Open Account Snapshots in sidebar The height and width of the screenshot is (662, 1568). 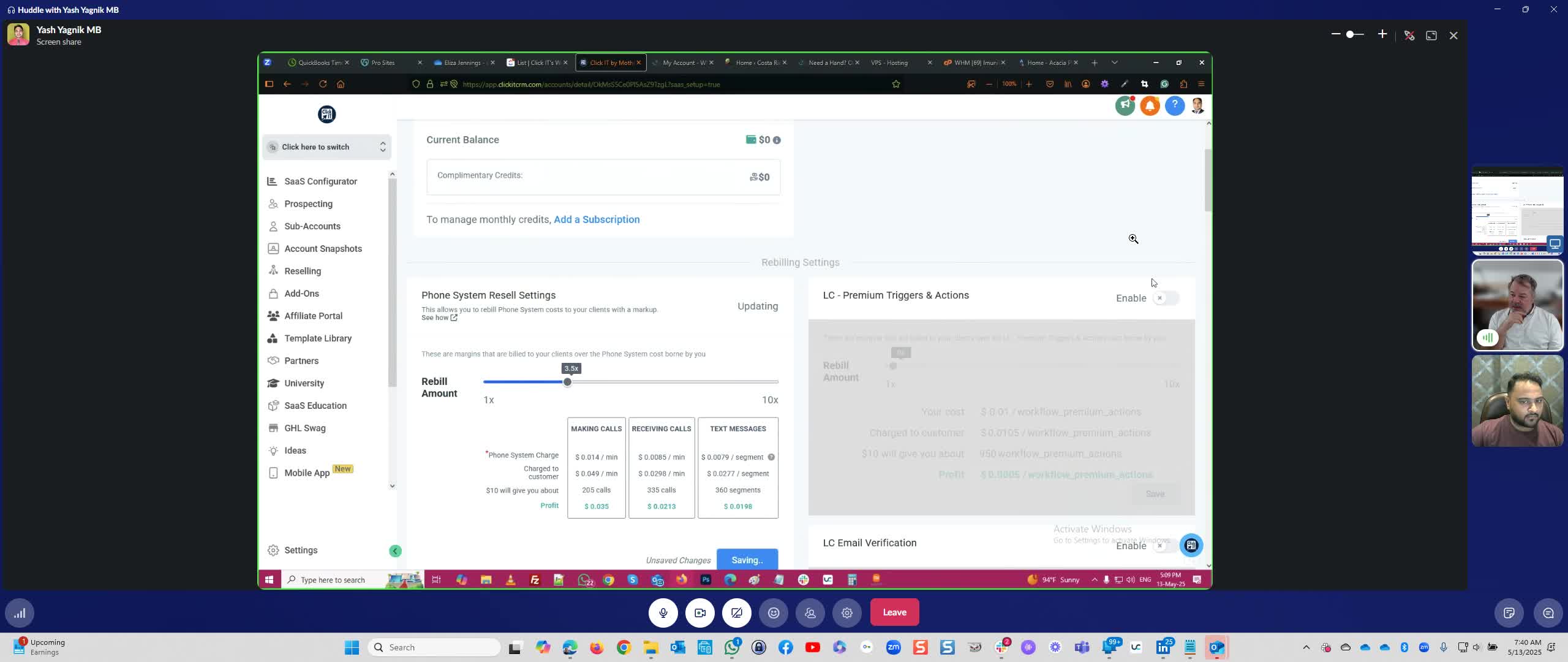click(x=323, y=249)
